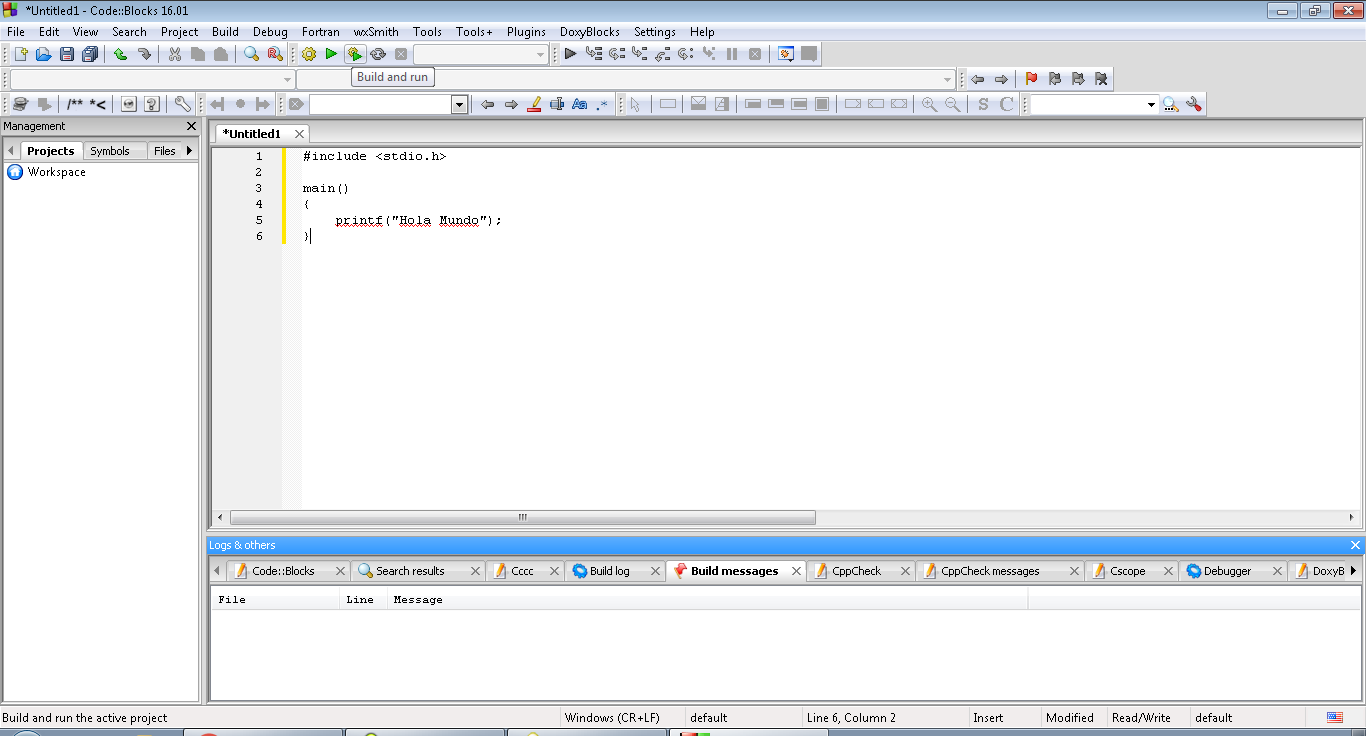Open the Build menu
This screenshot has width=1366, height=736.
coord(225,32)
